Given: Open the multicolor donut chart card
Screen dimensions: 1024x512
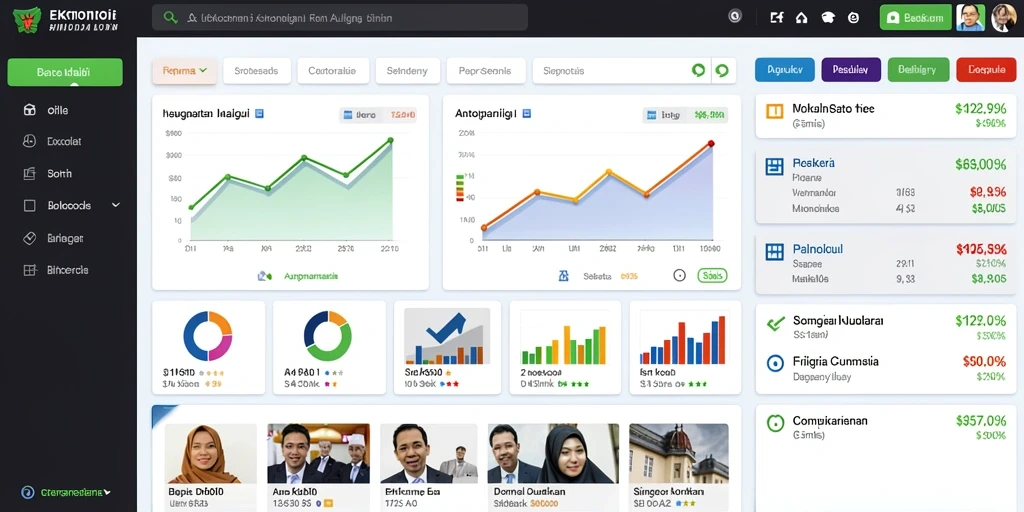Looking at the screenshot, I should click(208, 347).
